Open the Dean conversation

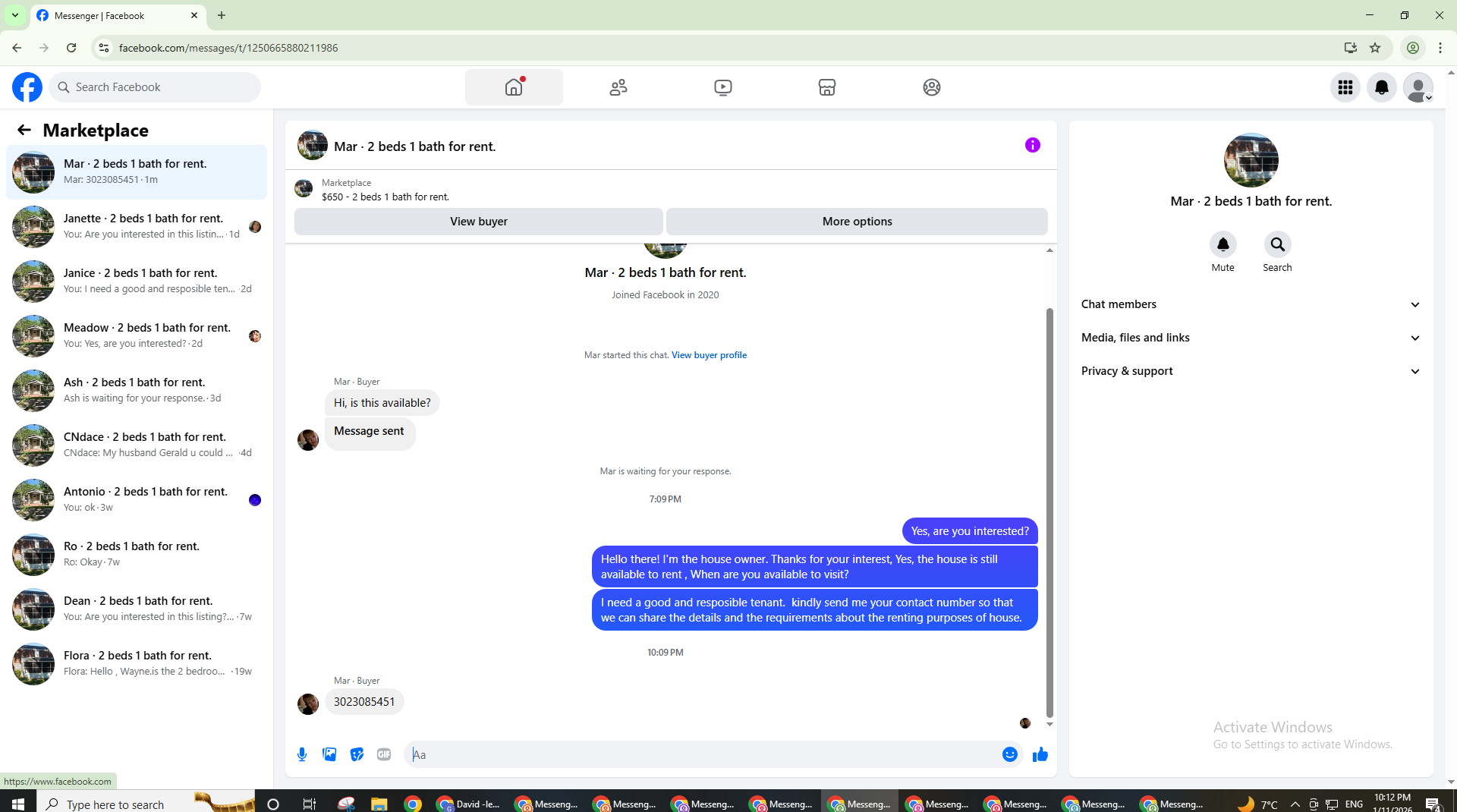[x=137, y=609]
